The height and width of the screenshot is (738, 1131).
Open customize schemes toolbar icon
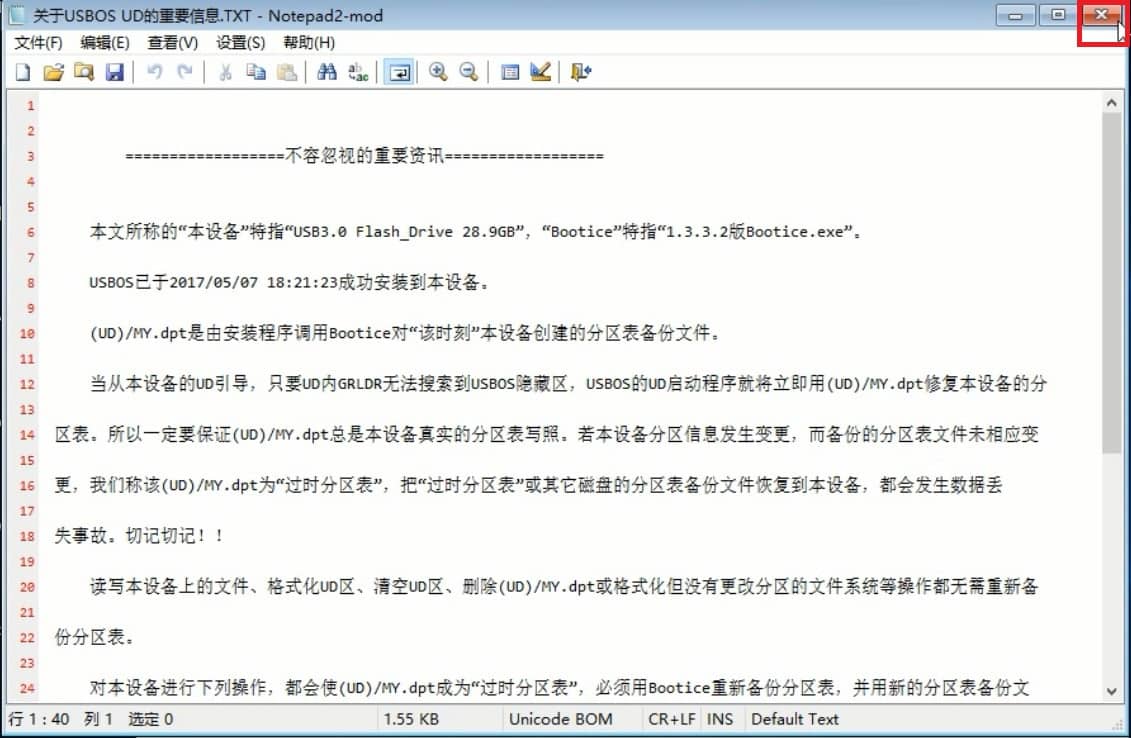click(x=541, y=72)
